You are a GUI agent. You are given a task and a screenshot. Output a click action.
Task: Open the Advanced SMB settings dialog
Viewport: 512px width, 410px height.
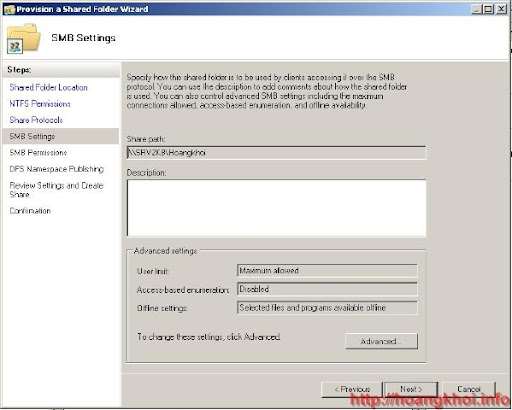(381, 341)
